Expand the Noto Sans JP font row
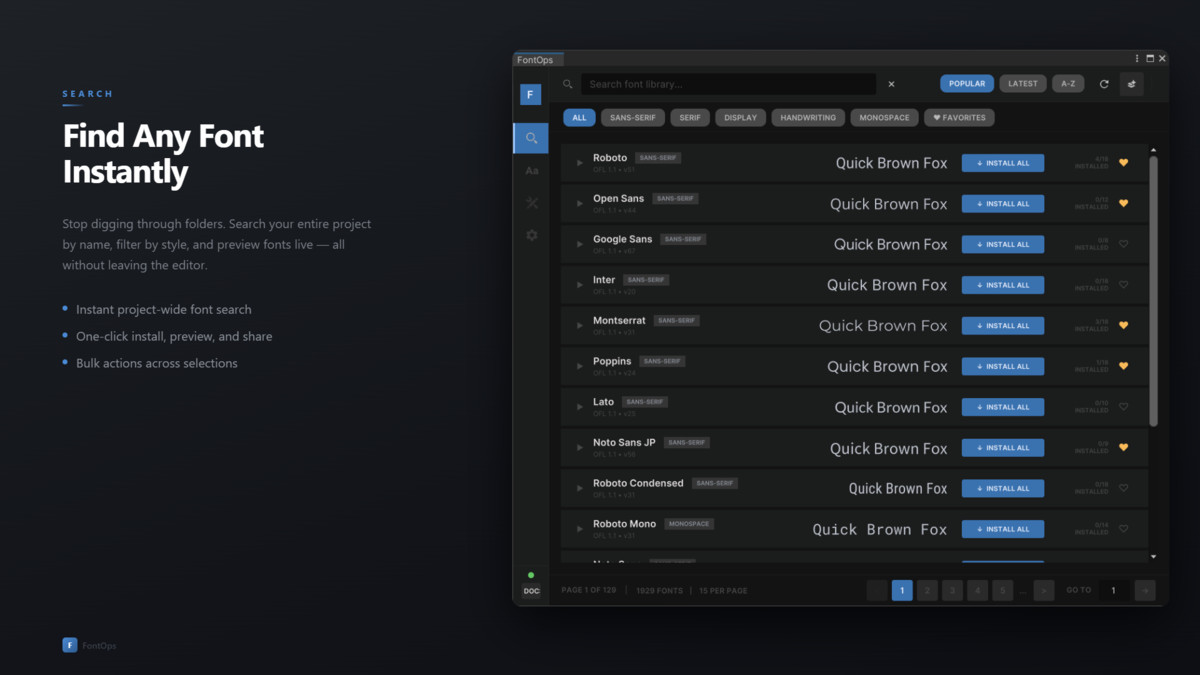1200x675 pixels. click(x=580, y=448)
